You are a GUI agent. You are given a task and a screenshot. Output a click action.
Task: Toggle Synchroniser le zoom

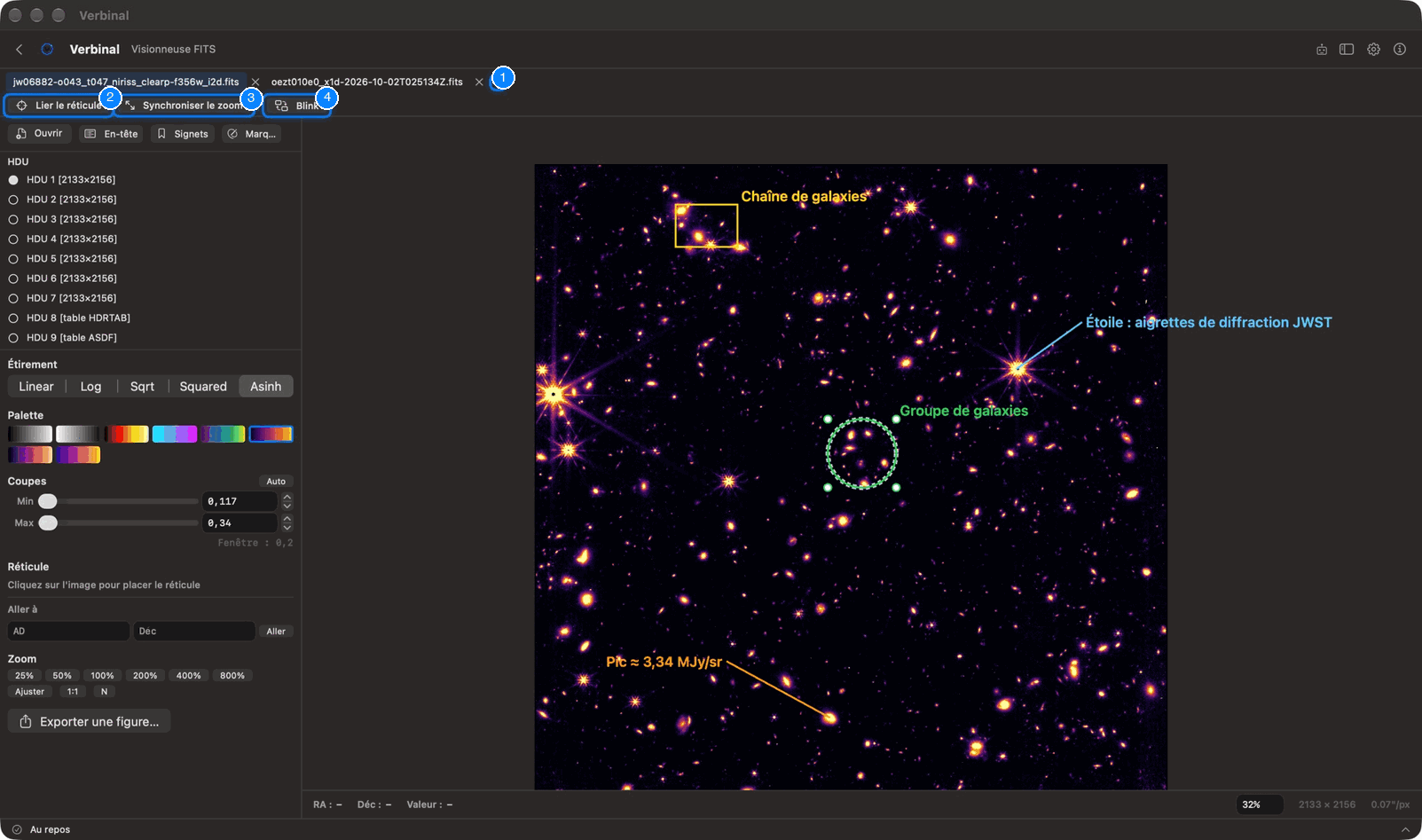tap(184, 106)
